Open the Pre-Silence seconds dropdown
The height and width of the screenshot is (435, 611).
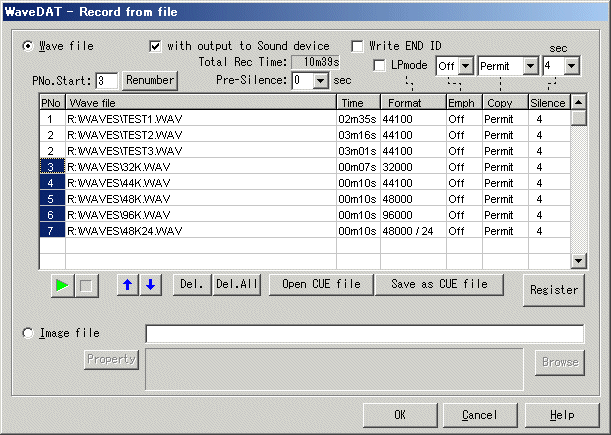320,80
